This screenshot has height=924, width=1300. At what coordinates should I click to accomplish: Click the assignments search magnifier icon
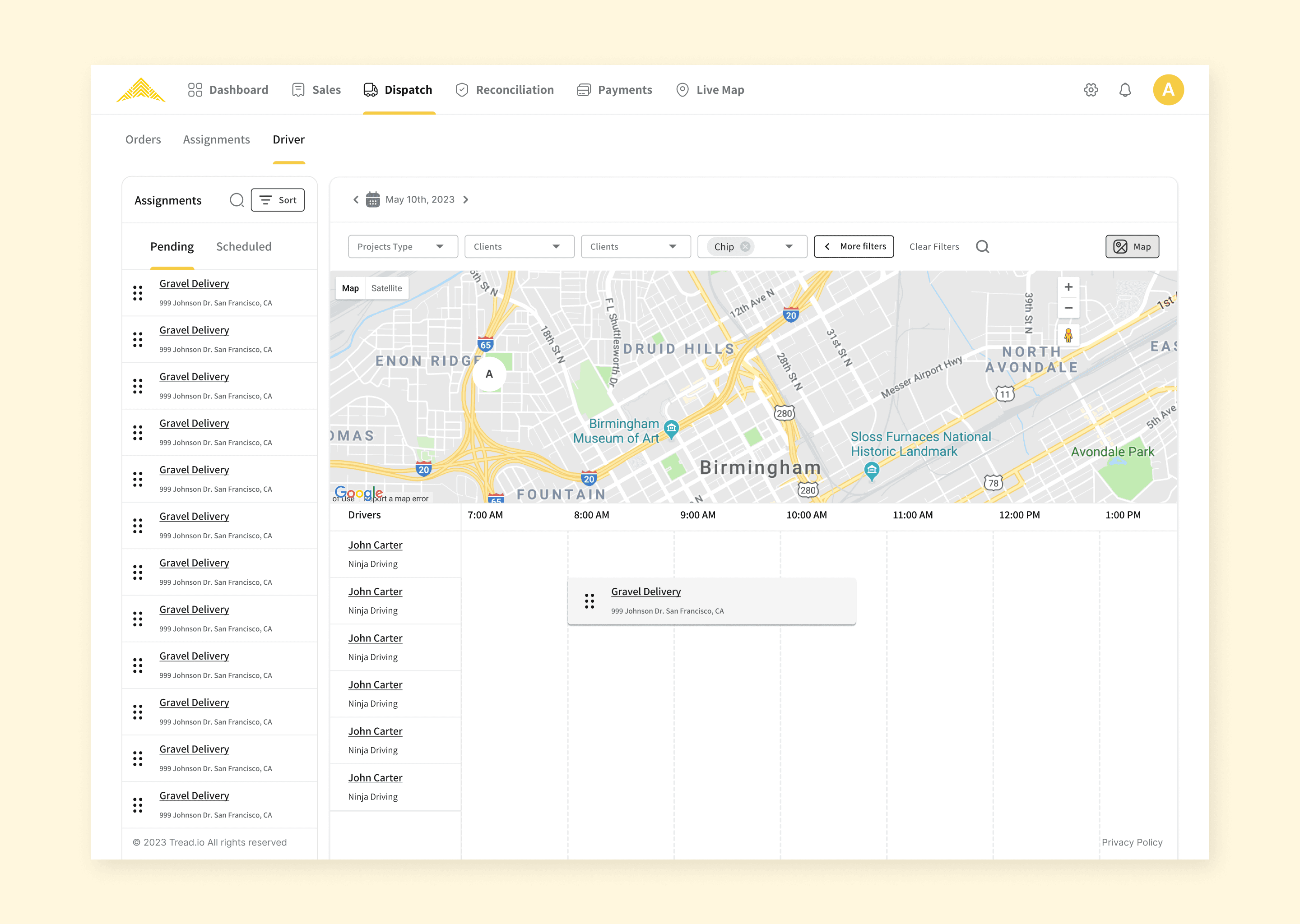pyautogui.click(x=237, y=200)
